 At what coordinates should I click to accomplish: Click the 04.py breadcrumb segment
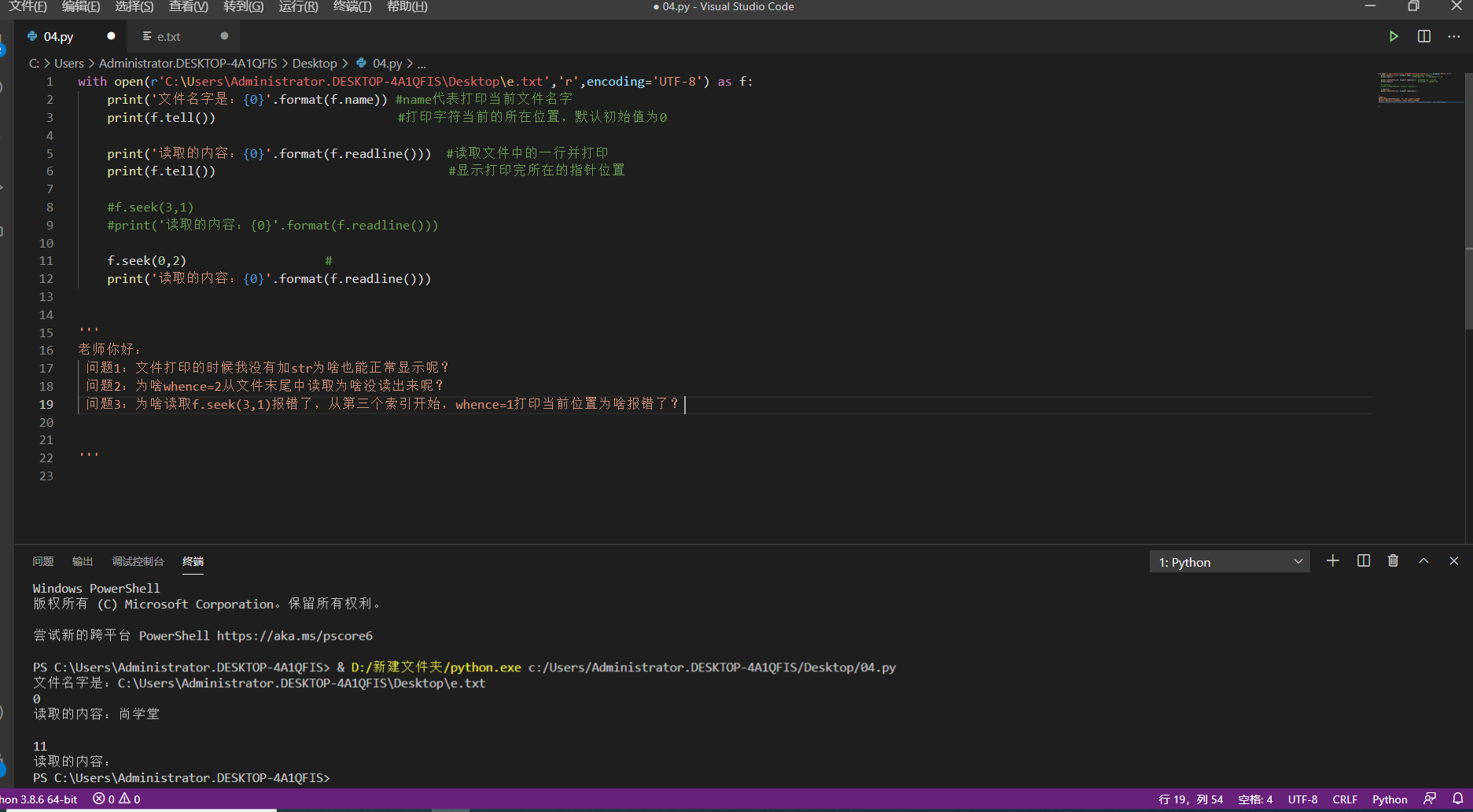point(387,63)
